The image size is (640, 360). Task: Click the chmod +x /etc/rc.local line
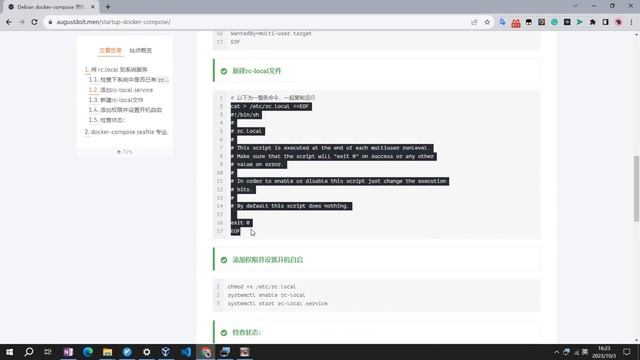coord(262,287)
